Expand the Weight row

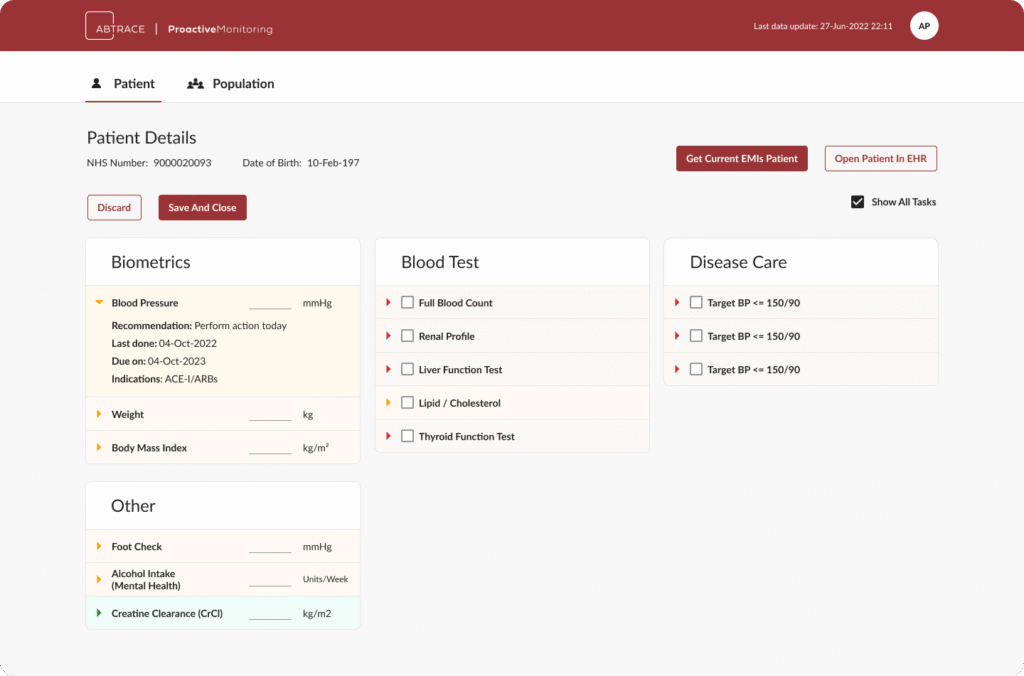click(99, 414)
